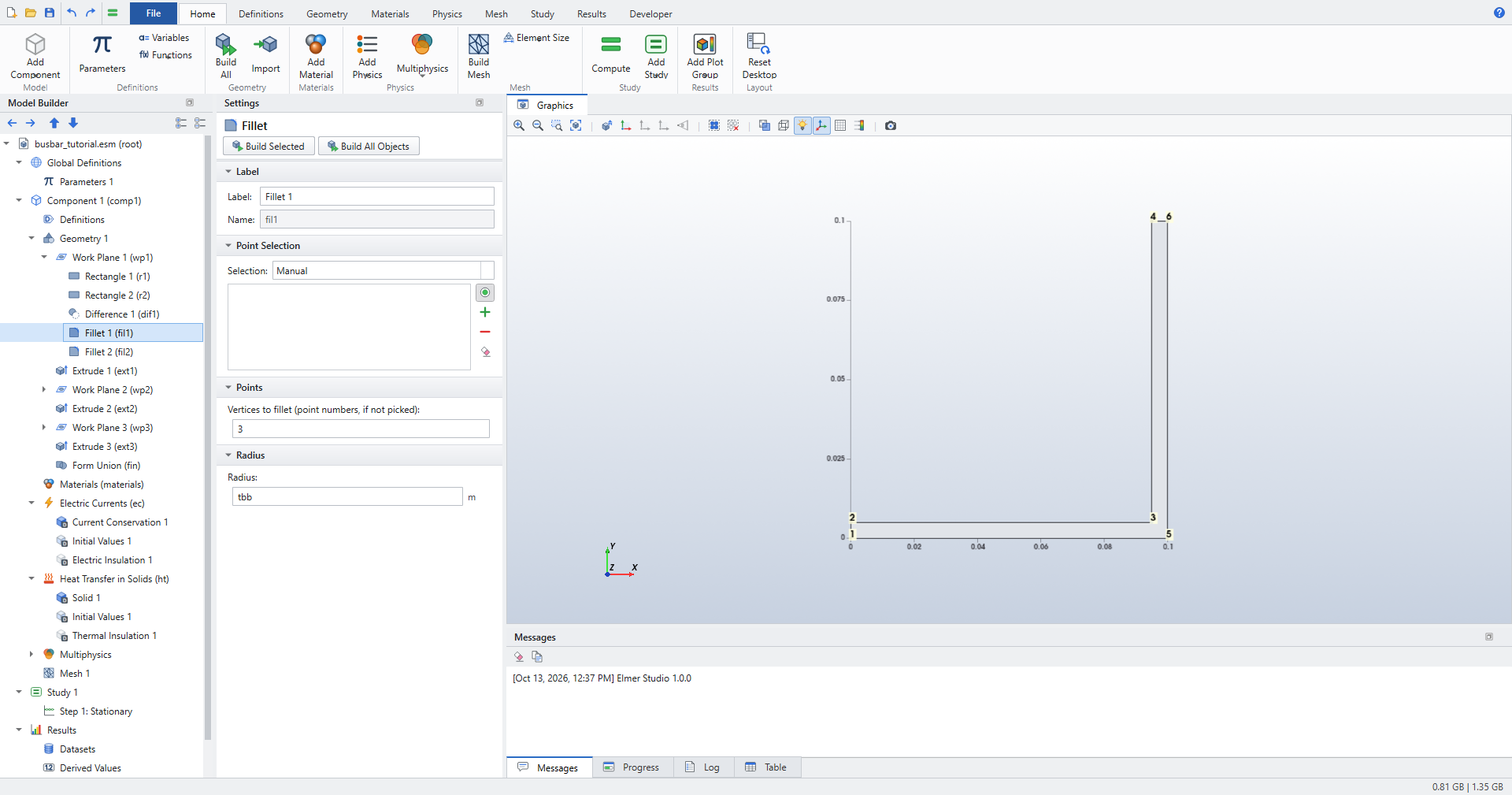Click the zoom out magnifier icon
1512x795 pixels.
(538, 125)
